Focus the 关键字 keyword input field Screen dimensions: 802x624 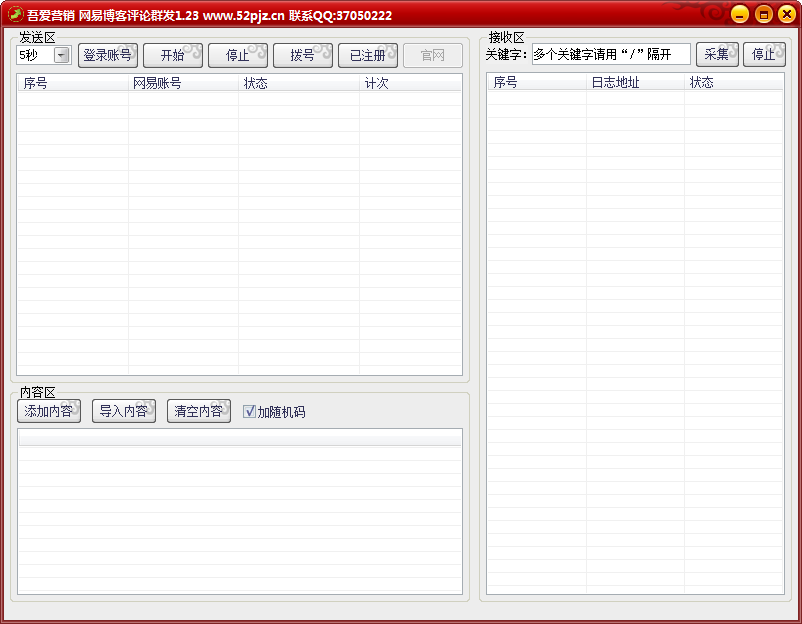coord(610,54)
